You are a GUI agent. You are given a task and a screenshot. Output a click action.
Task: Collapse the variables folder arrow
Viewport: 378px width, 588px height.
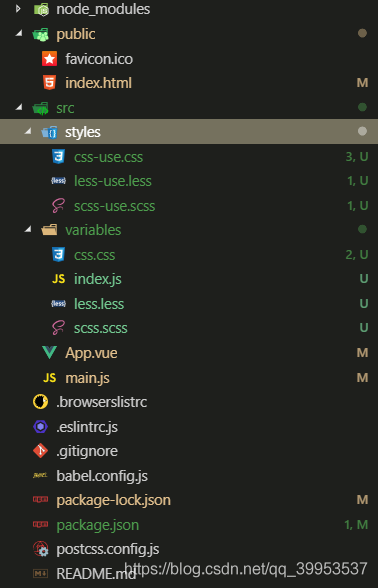point(27,230)
